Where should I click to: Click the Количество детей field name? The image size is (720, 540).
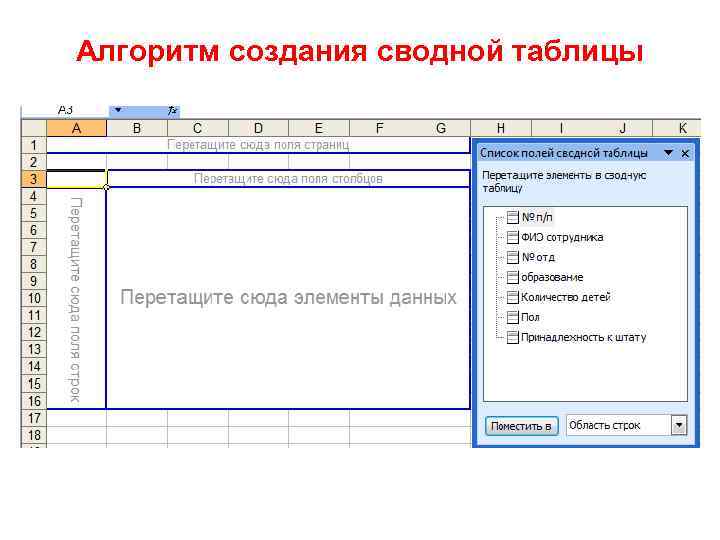tap(566, 297)
